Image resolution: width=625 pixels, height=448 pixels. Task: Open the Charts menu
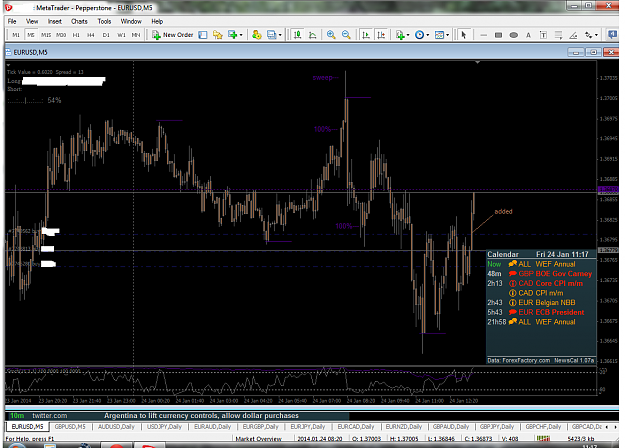coord(79,22)
